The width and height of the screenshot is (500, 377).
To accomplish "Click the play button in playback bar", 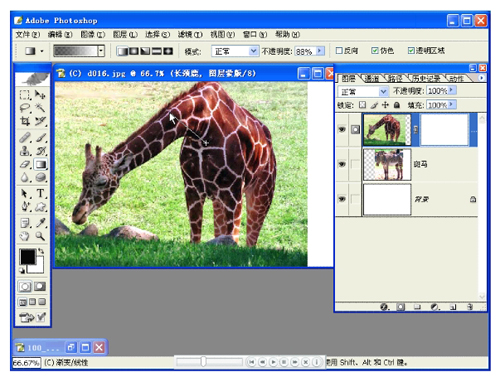I will coord(273,362).
